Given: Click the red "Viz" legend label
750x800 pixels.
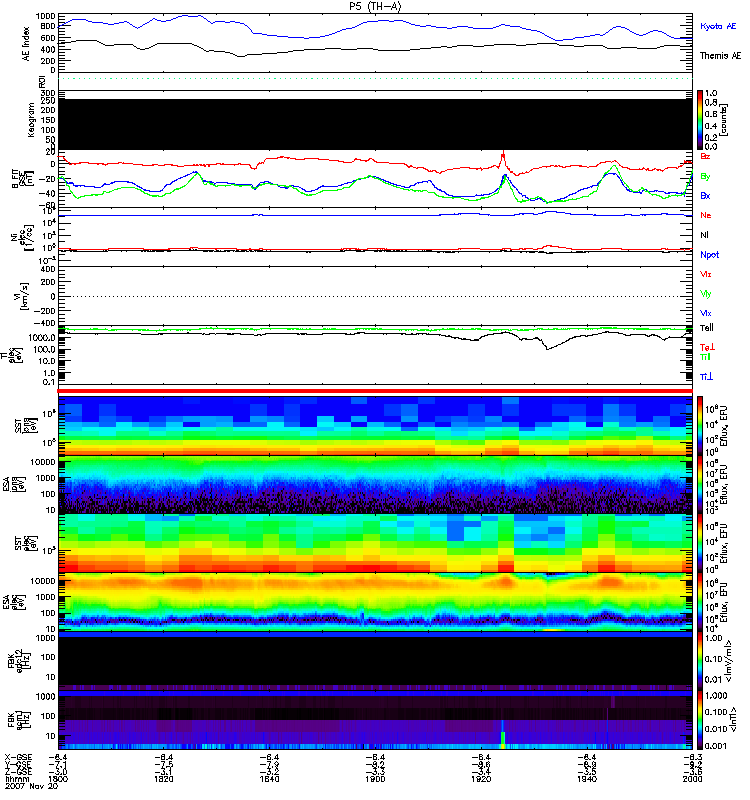Looking at the screenshot, I should [x=706, y=274].
